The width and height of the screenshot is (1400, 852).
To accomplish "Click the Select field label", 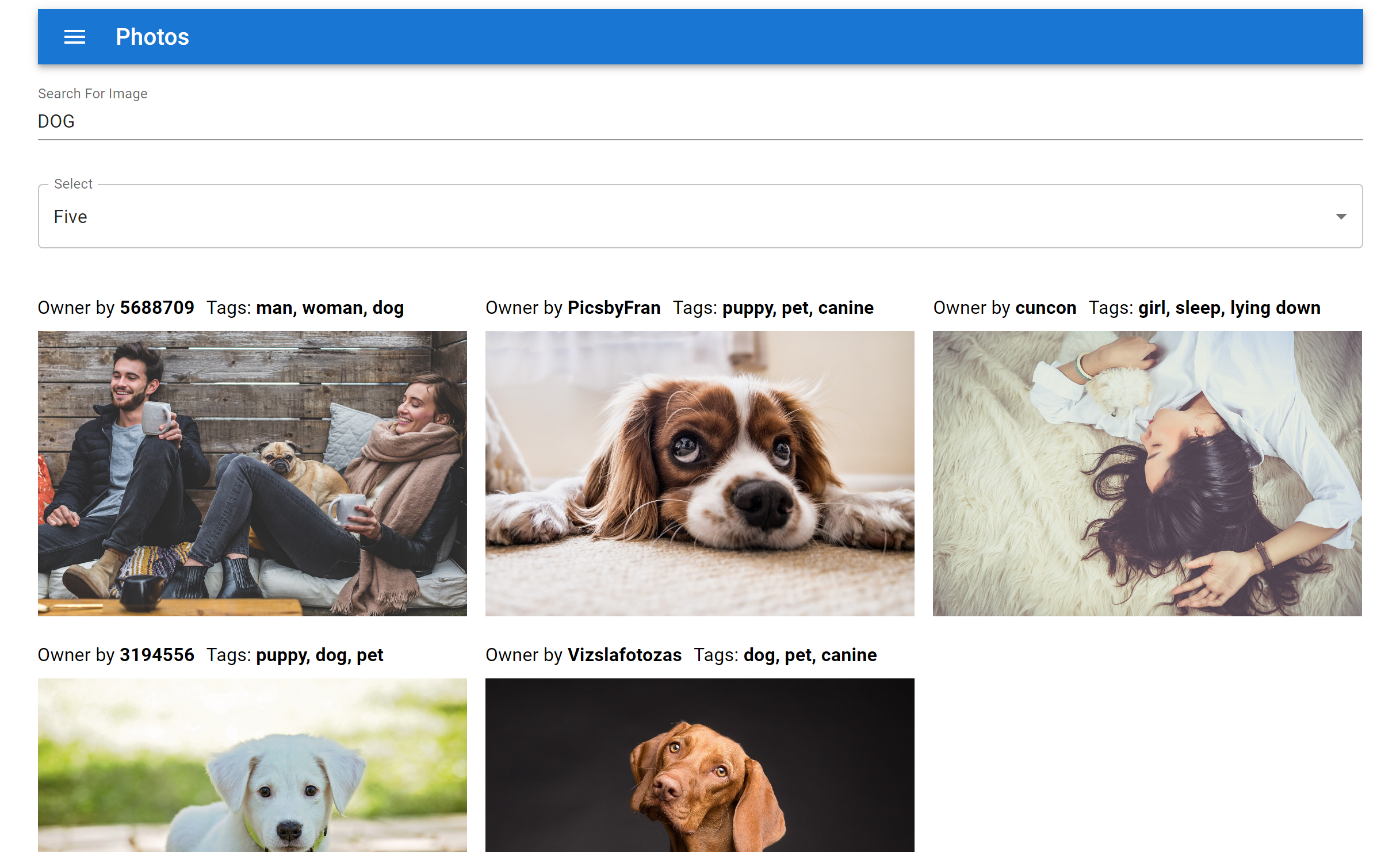I will tap(73, 184).
